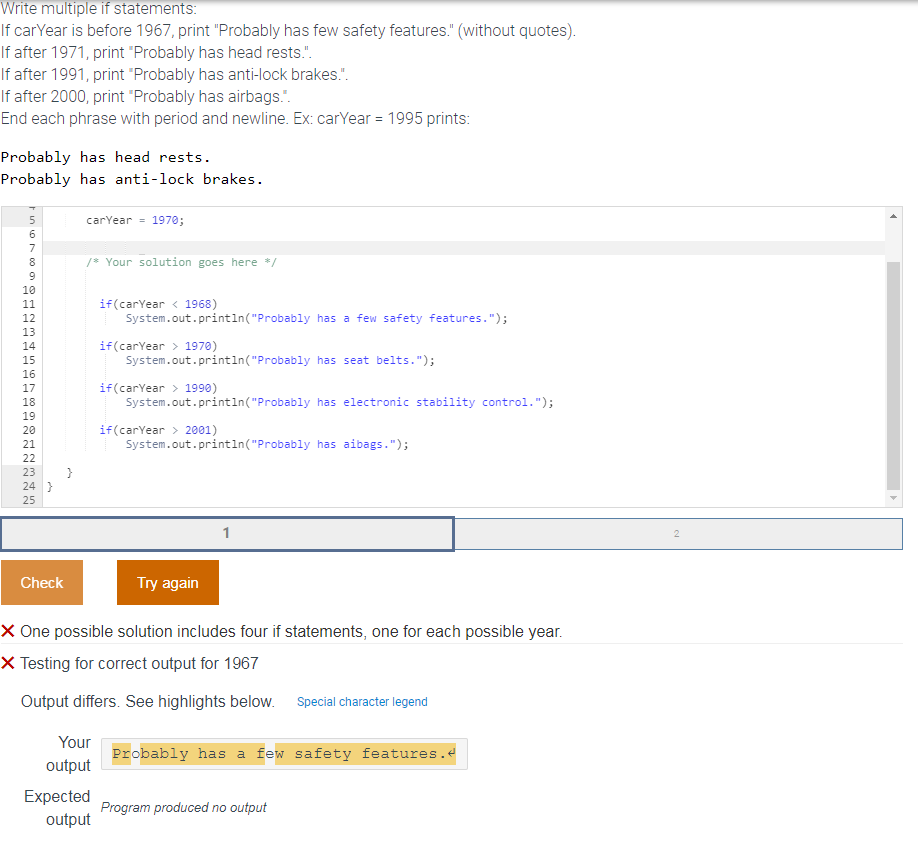The image size is (918, 843).
Task: Click the Check button
Action: coord(41,582)
